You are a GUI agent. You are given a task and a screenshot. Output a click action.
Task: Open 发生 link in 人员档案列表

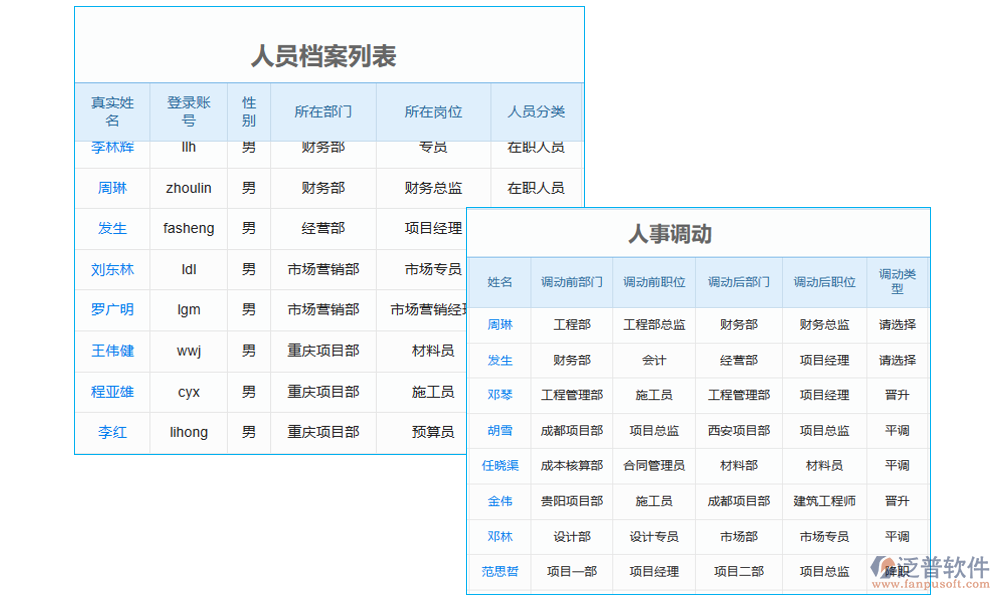click(x=112, y=228)
